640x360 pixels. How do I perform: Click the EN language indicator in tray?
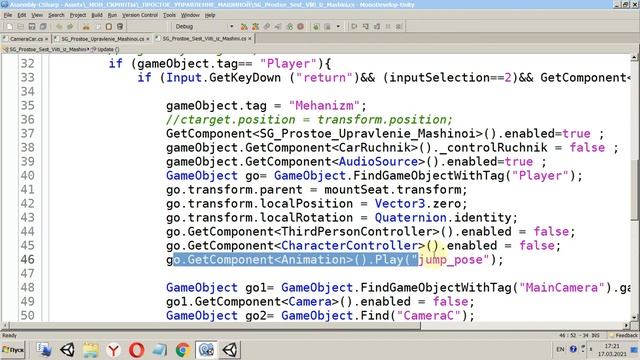pos(560,349)
